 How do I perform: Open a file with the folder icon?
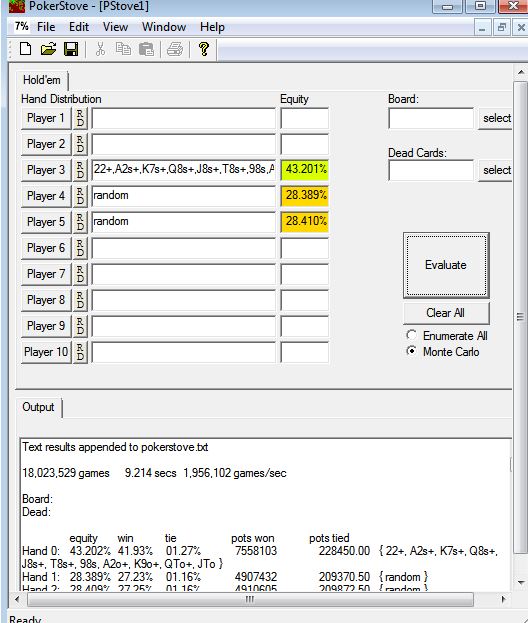click(48, 49)
